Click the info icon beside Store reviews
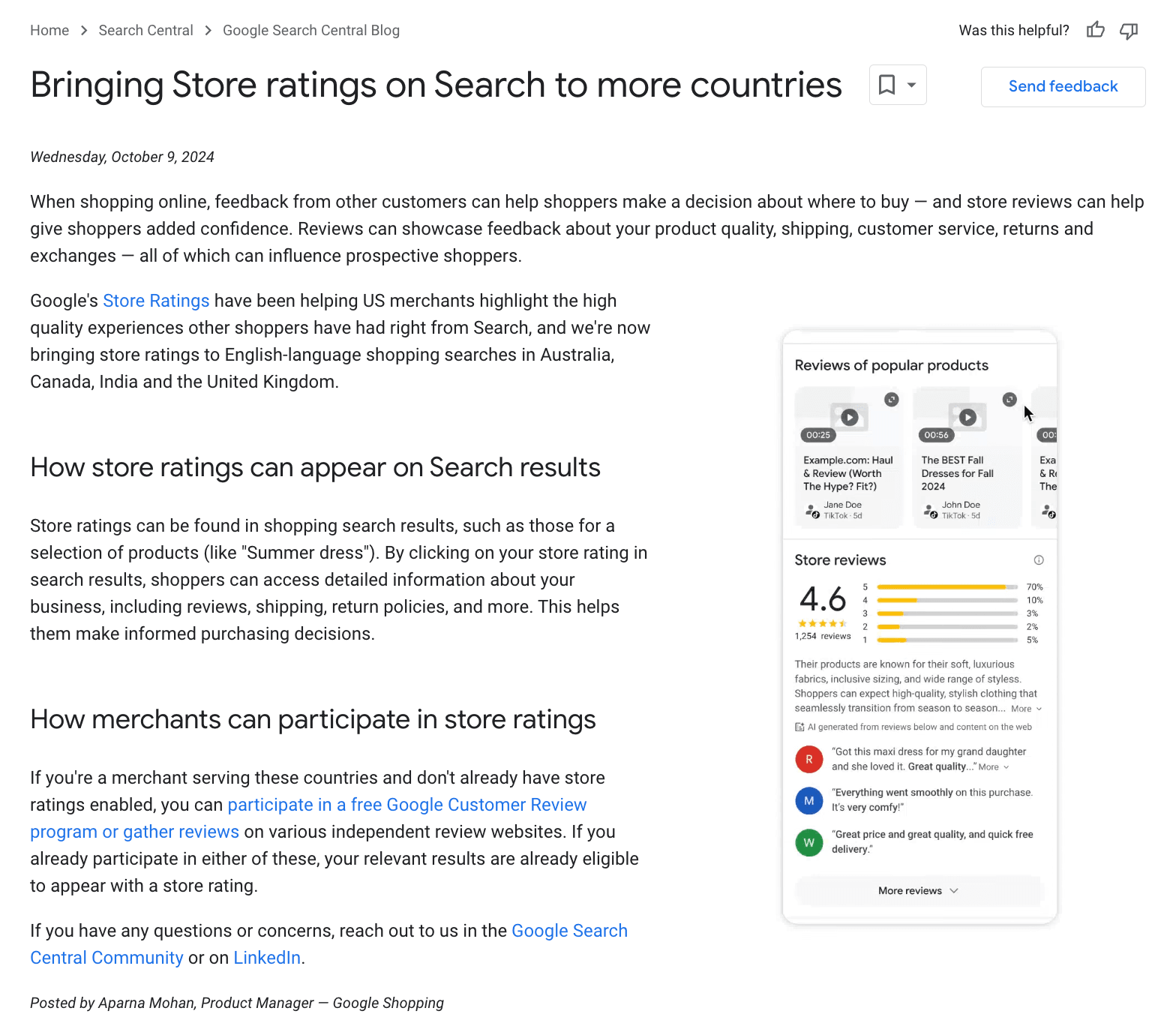 1038,559
